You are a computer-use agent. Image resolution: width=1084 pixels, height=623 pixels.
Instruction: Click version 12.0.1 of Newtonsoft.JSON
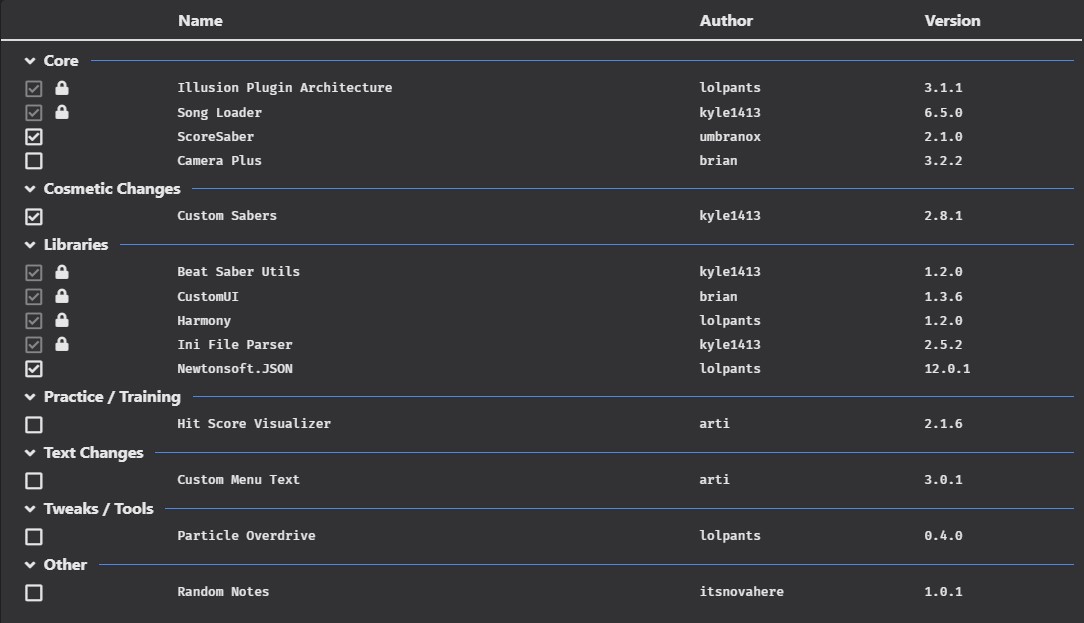(x=947, y=369)
